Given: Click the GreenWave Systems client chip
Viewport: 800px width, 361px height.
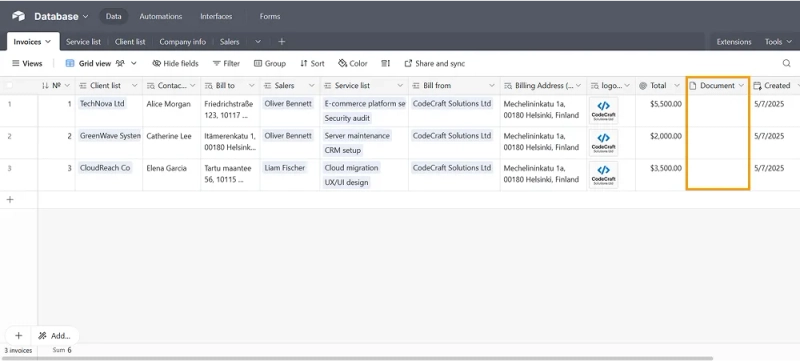Looking at the screenshot, I should pyautogui.click(x=110, y=136).
